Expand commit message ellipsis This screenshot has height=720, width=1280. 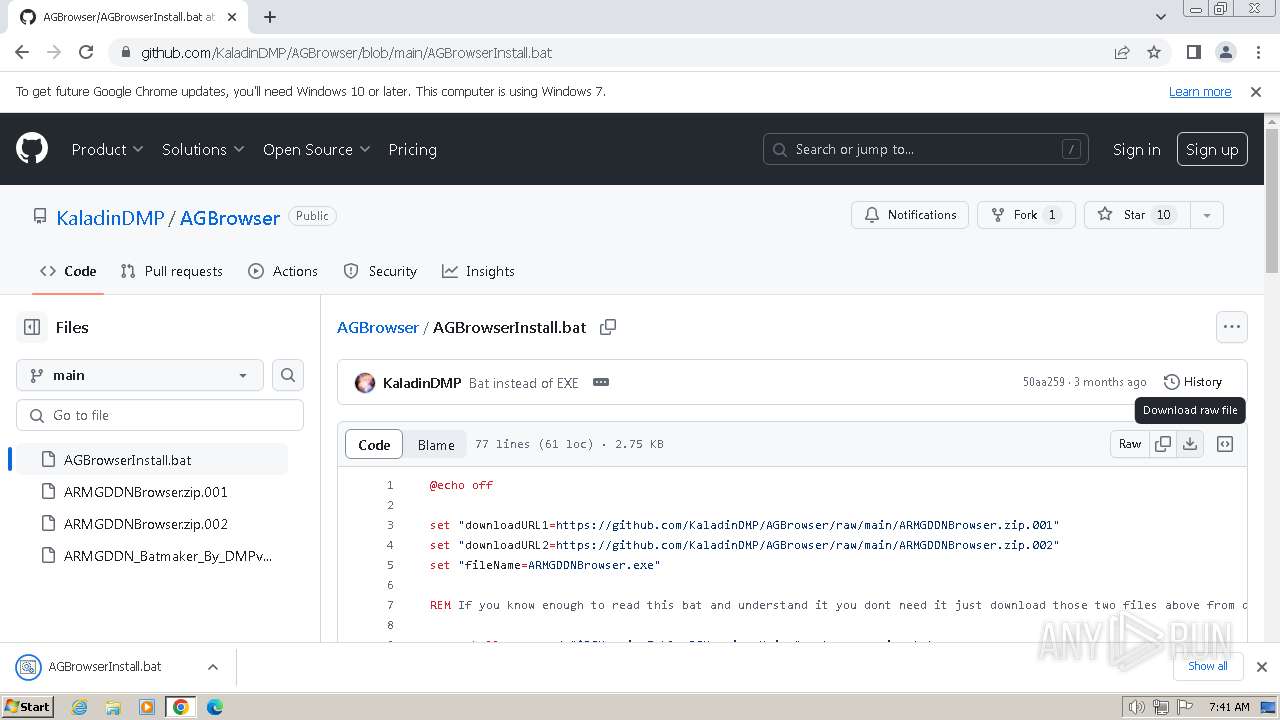pos(601,382)
